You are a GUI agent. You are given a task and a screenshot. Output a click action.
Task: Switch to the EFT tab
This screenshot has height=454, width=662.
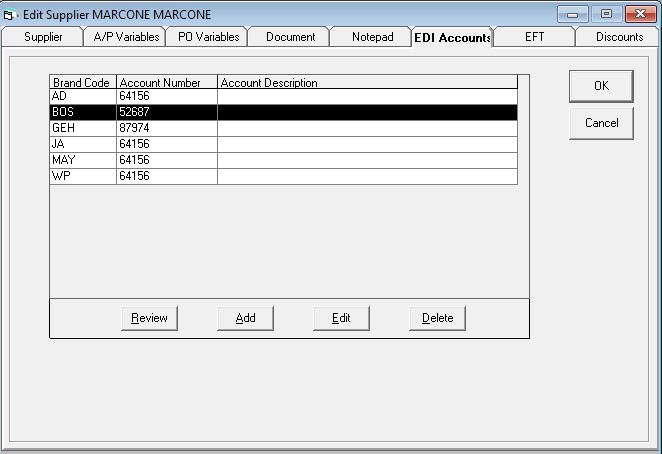click(x=534, y=37)
